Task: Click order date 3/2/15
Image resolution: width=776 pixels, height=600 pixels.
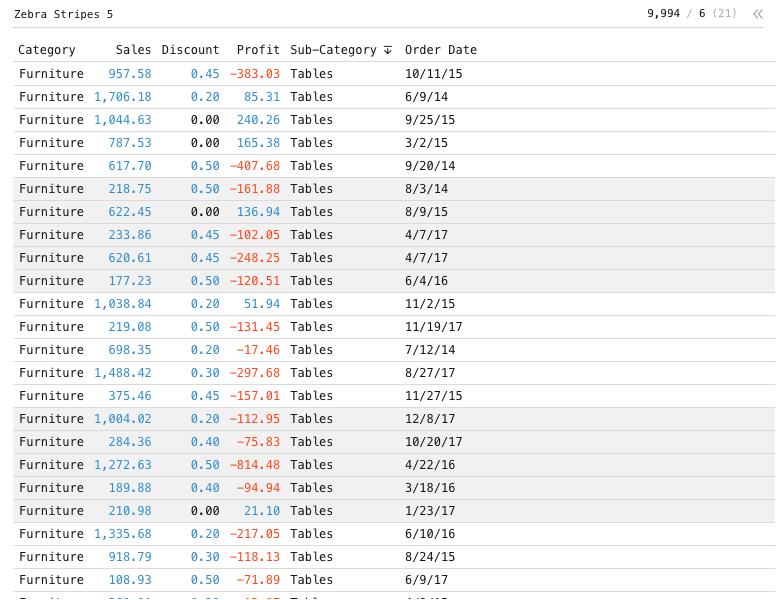Action: (427, 143)
